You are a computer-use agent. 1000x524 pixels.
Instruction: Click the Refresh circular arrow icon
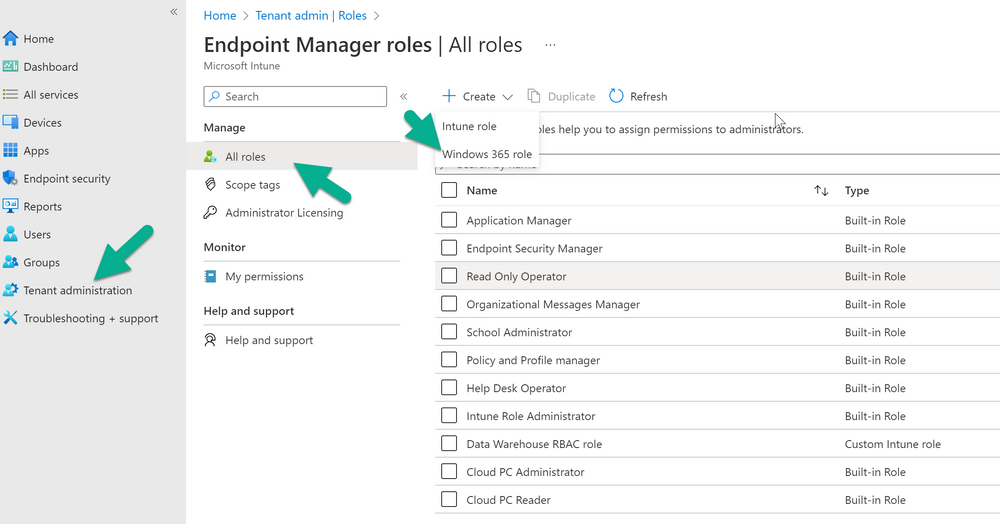click(616, 96)
